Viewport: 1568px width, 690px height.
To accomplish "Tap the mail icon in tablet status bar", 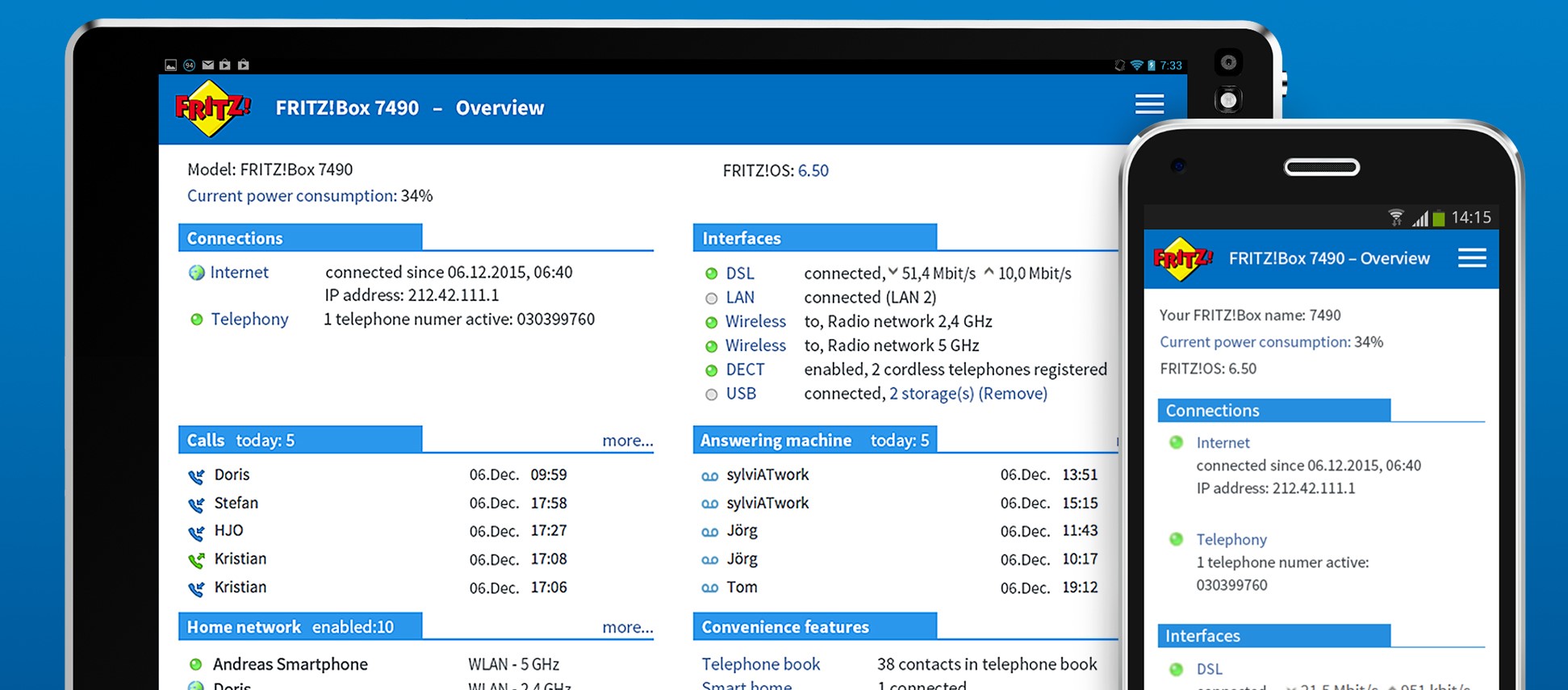I will 207,65.
